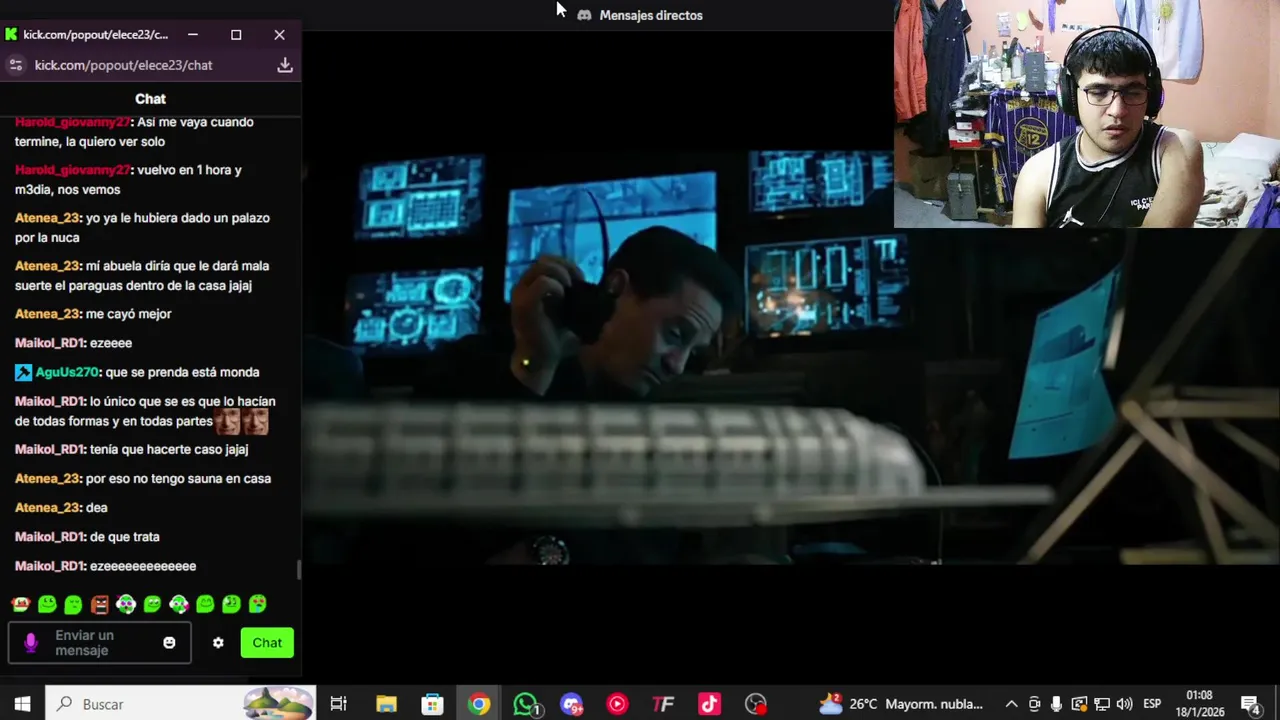Click message 'por eso no tengo sauna en casa'

coord(178,479)
